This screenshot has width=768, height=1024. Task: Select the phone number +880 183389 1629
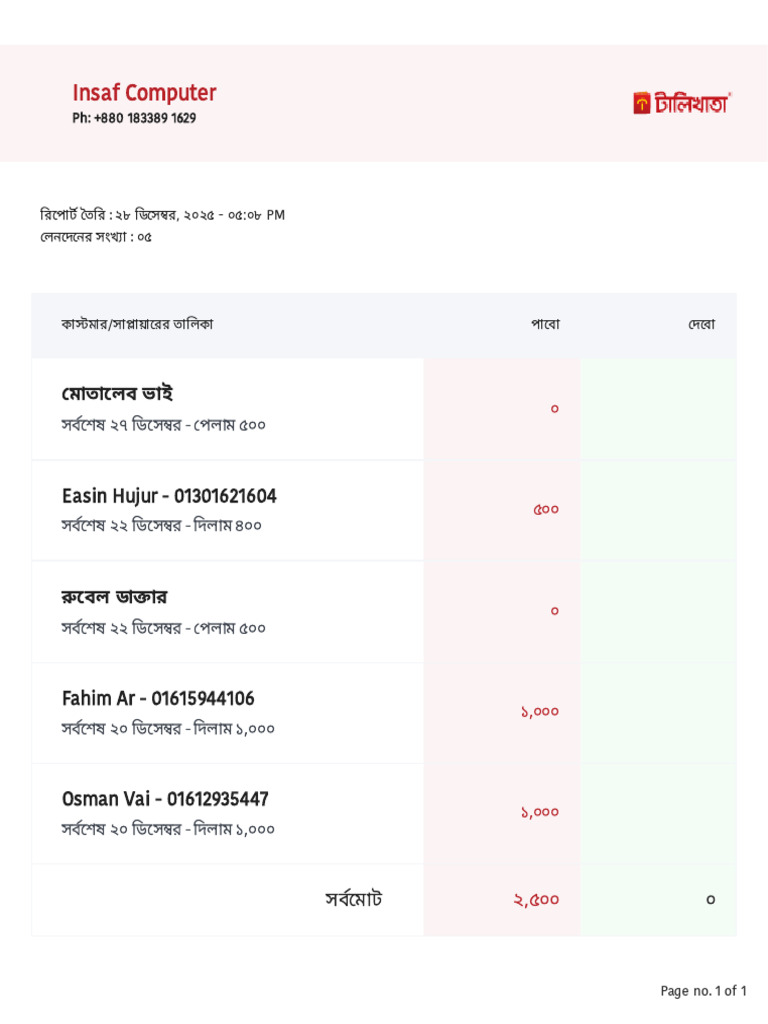(134, 118)
